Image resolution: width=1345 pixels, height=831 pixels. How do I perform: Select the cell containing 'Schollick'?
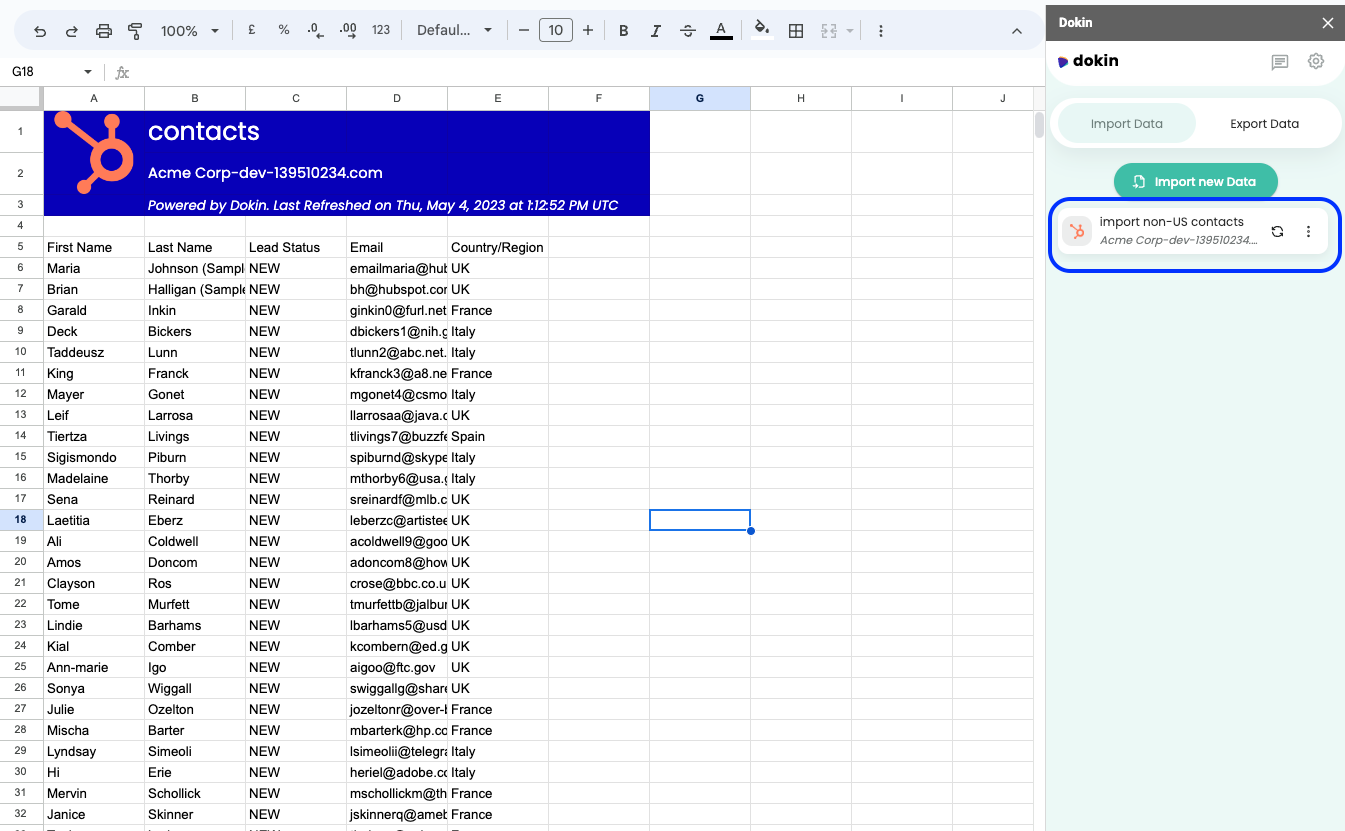click(195, 793)
